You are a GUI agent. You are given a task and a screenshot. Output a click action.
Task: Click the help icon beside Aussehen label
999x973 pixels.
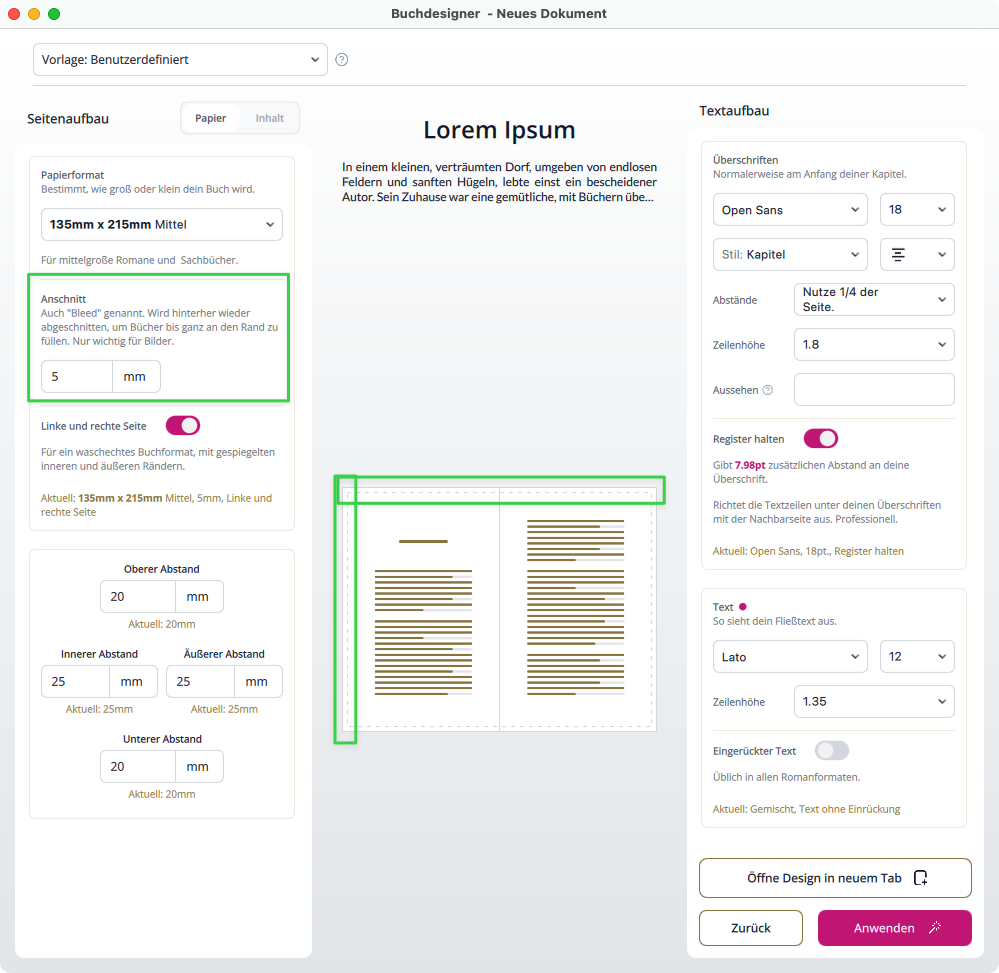768,390
